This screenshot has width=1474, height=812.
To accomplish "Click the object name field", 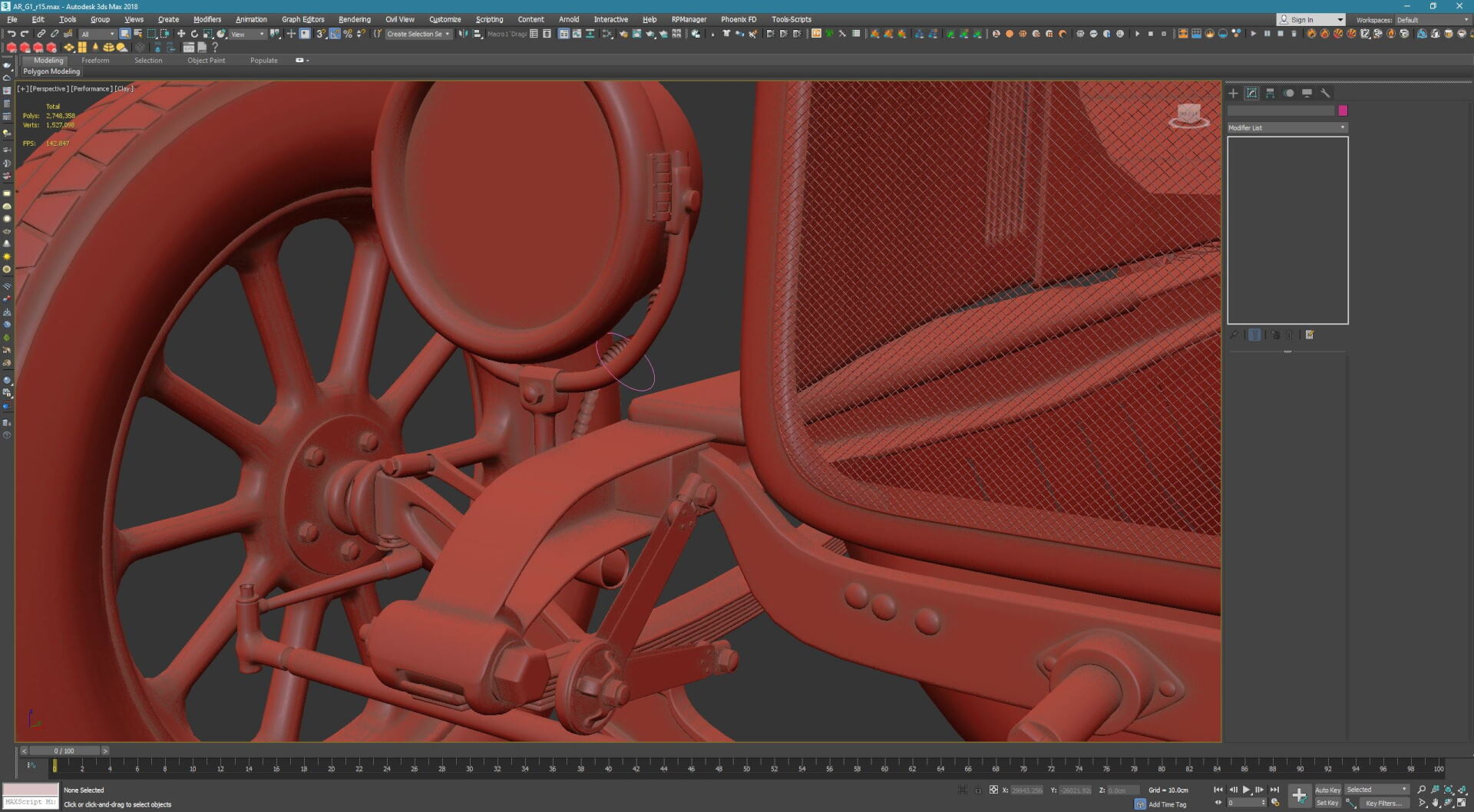I will click(1281, 111).
